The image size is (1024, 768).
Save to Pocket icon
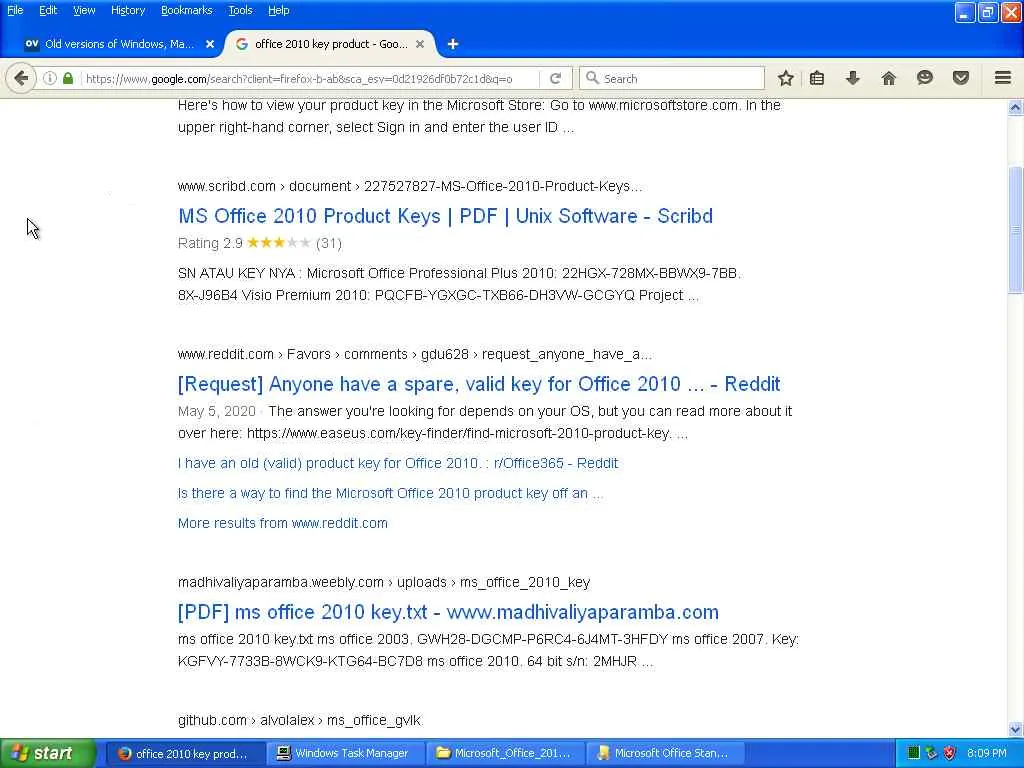point(961,78)
